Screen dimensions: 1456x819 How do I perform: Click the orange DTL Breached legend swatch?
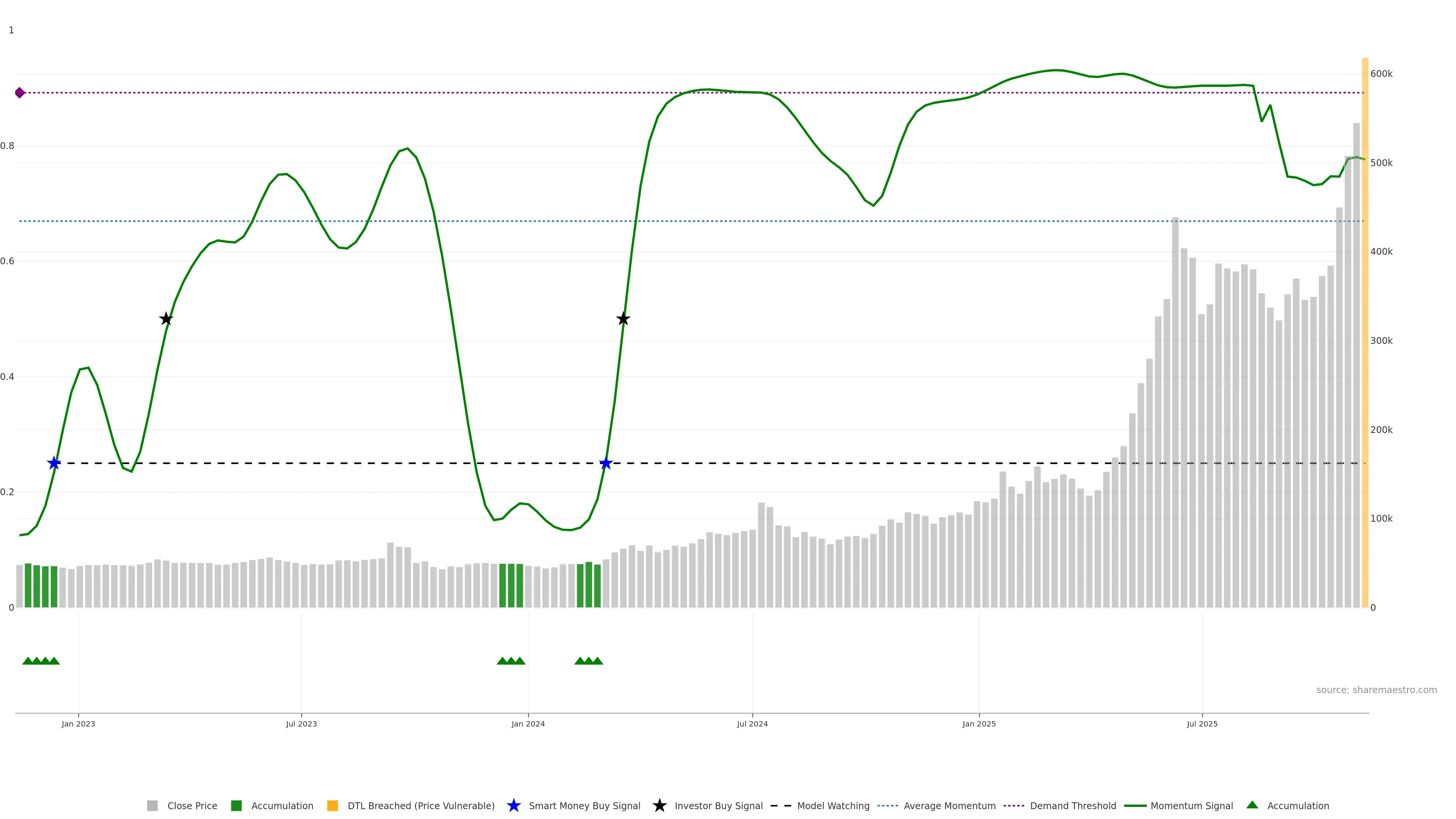point(333,805)
